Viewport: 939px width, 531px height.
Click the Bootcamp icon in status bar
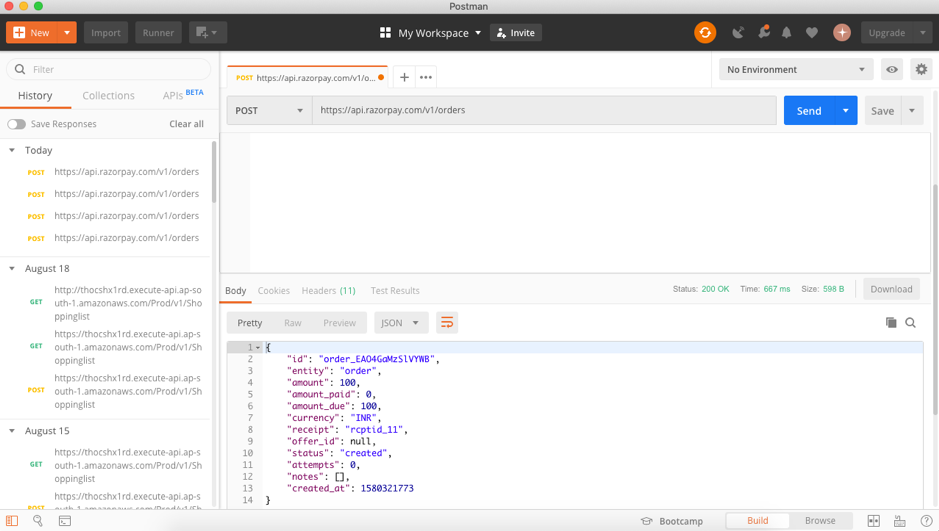pos(647,521)
